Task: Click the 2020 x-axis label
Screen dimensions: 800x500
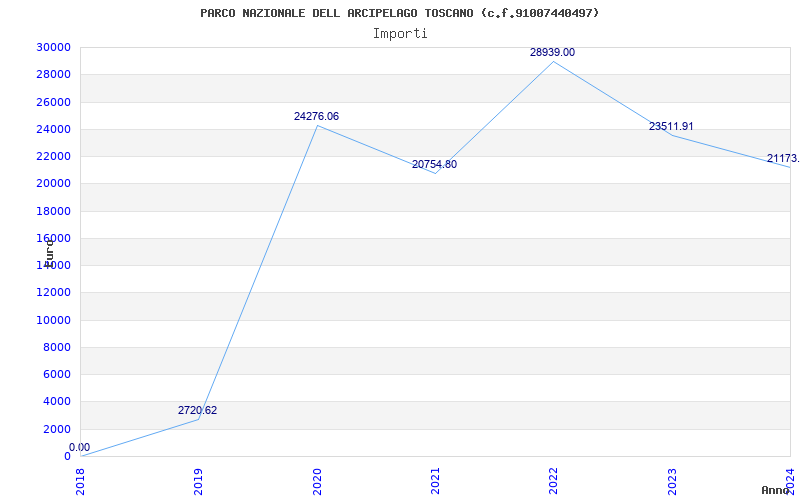Action: 317,482
